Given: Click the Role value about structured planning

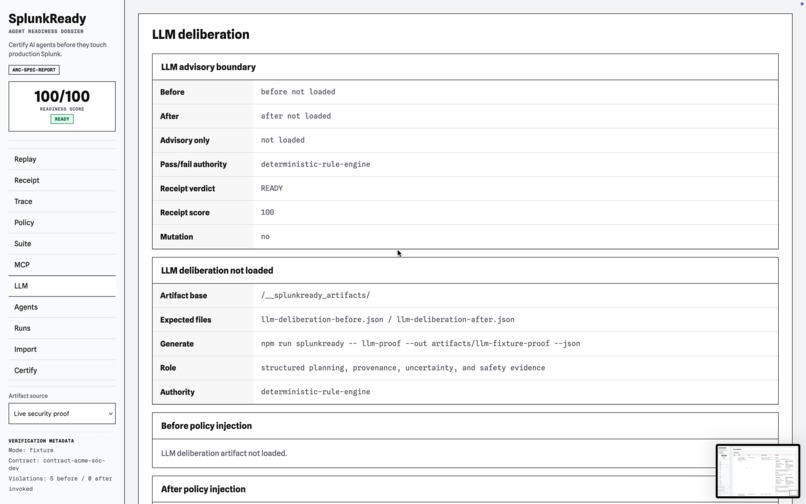Looking at the screenshot, I should [x=403, y=368].
